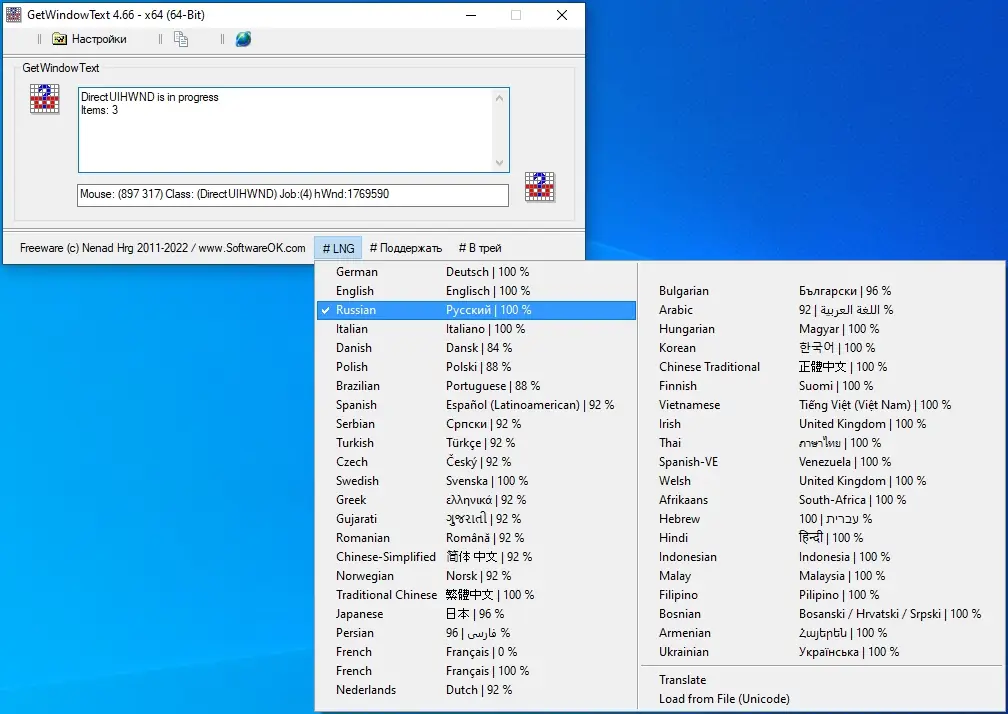Screen dimensions: 1008x714
Task: Select French entry marked 100 %
Action: [x=476, y=671]
